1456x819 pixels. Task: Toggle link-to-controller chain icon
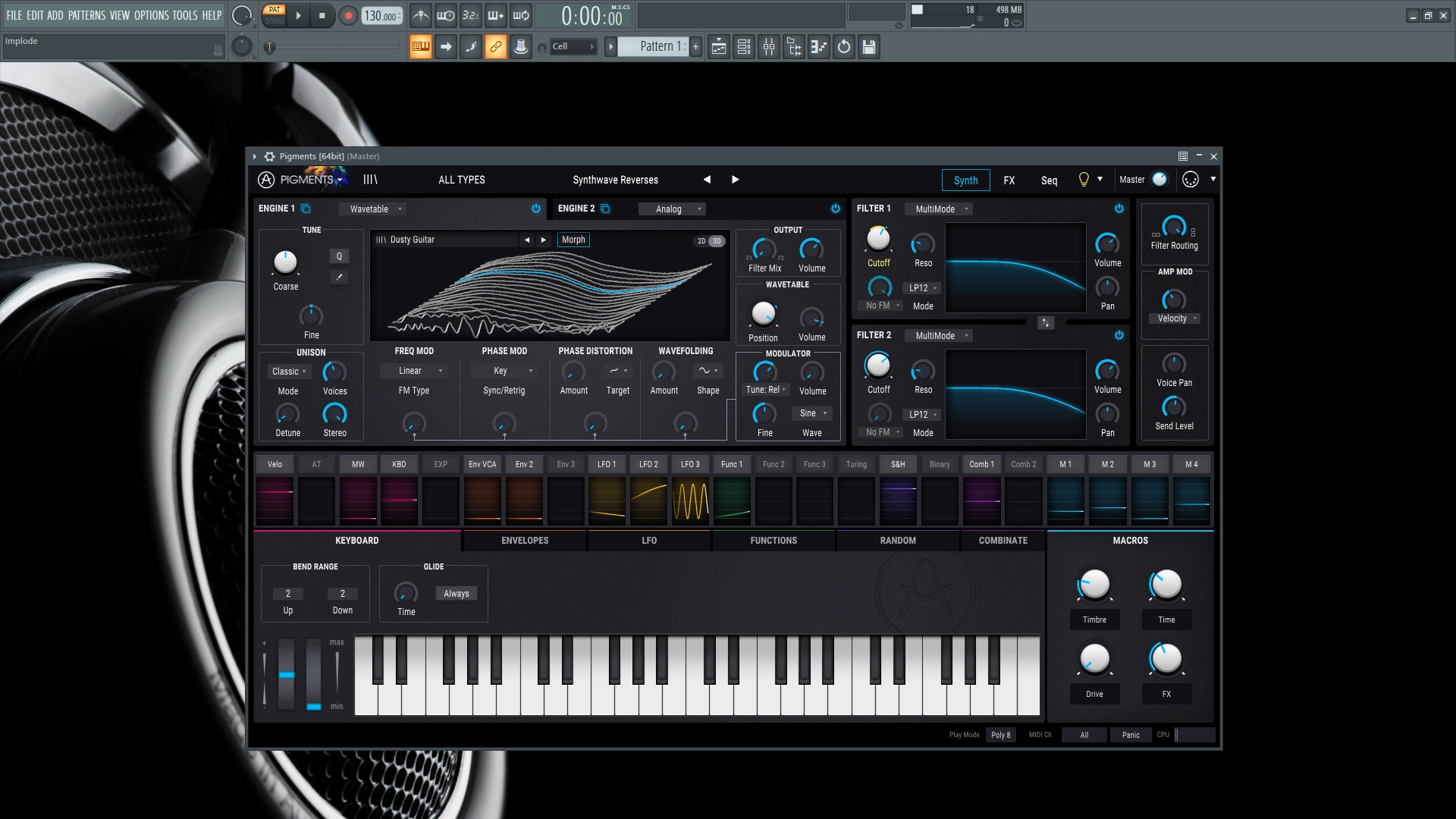496,47
